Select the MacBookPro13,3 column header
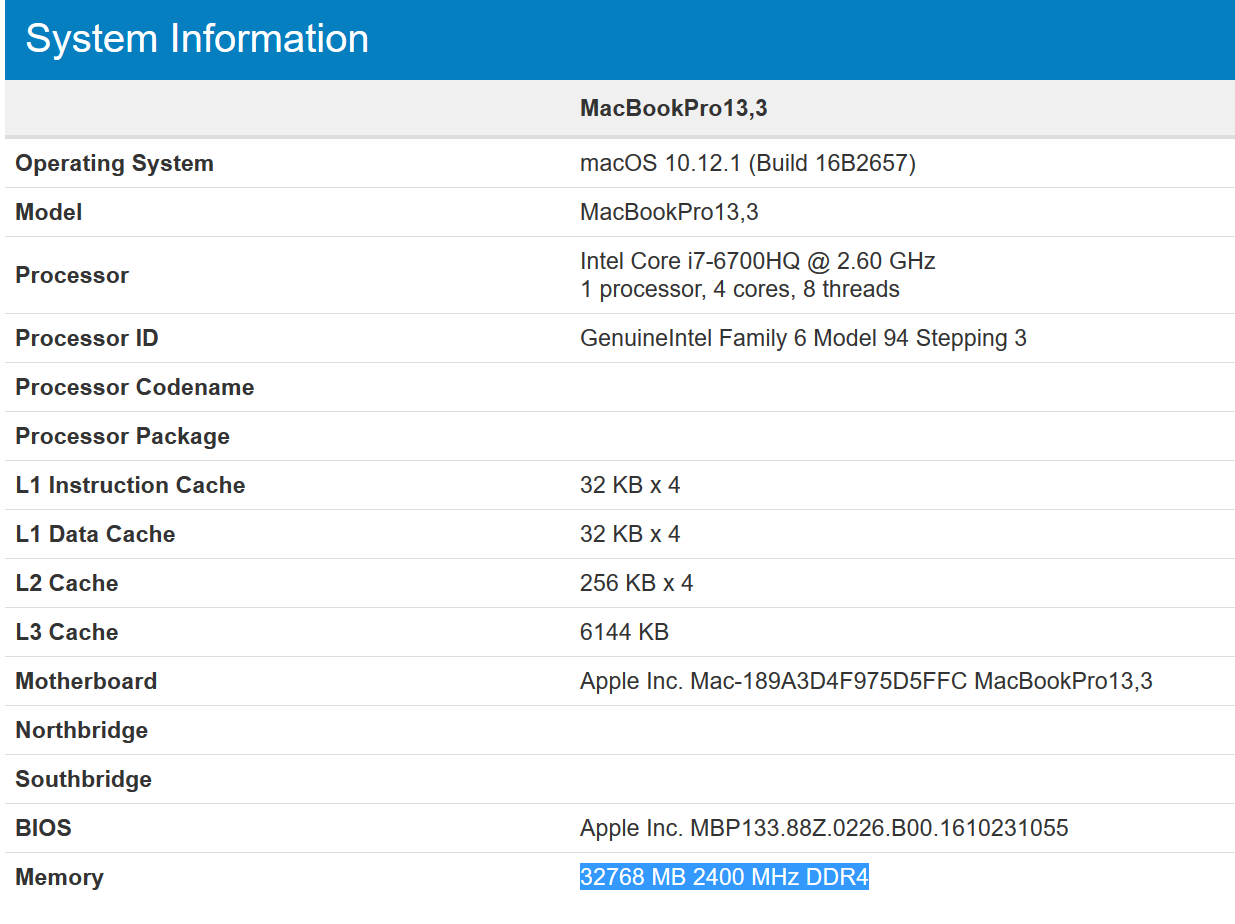The height and width of the screenshot is (924, 1235). (674, 108)
